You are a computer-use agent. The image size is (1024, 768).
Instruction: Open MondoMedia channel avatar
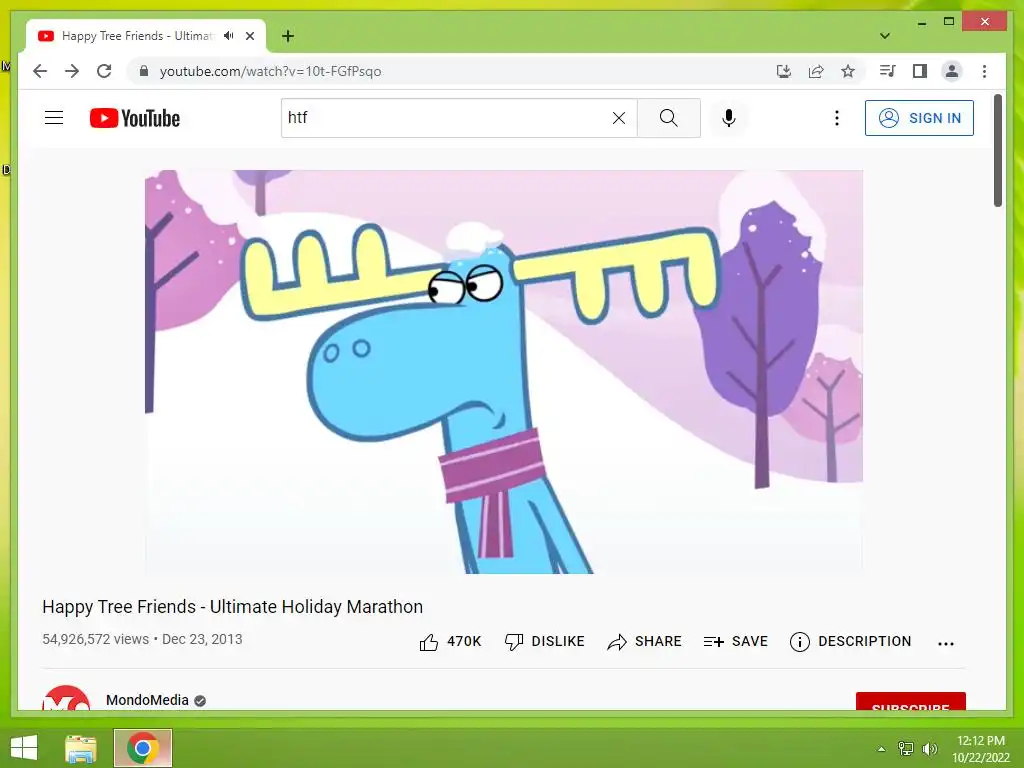point(66,699)
